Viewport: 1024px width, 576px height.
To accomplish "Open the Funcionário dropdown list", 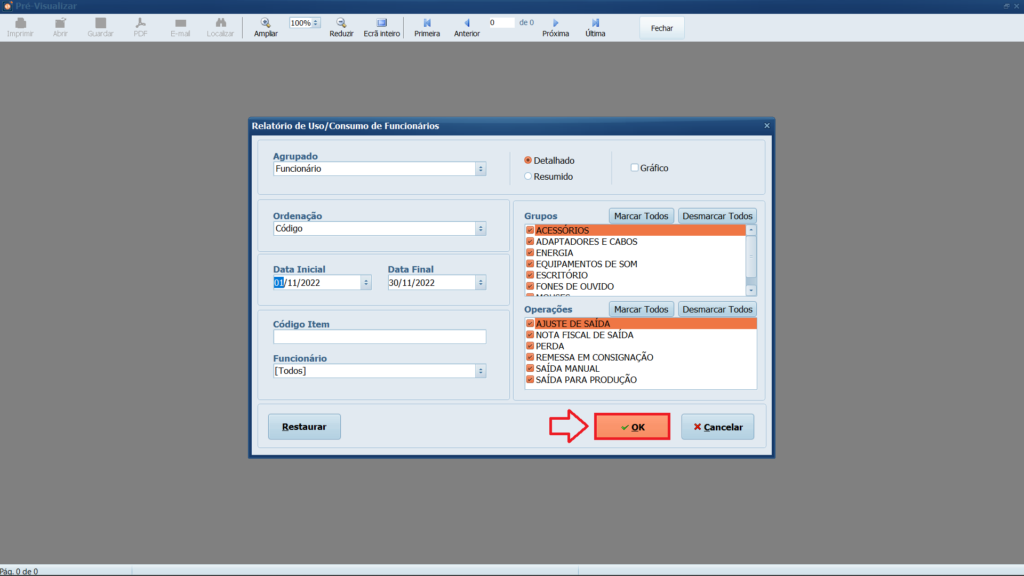I will [x=481, y=371].
